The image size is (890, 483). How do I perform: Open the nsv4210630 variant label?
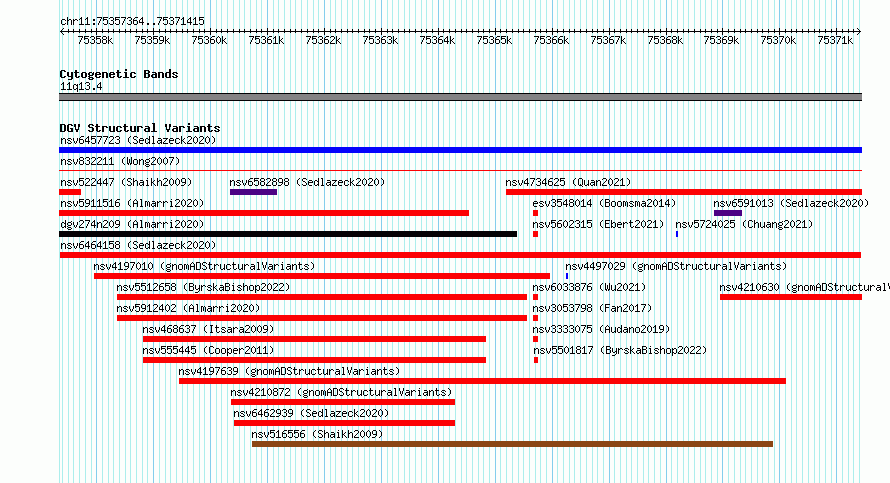(804, 287)
